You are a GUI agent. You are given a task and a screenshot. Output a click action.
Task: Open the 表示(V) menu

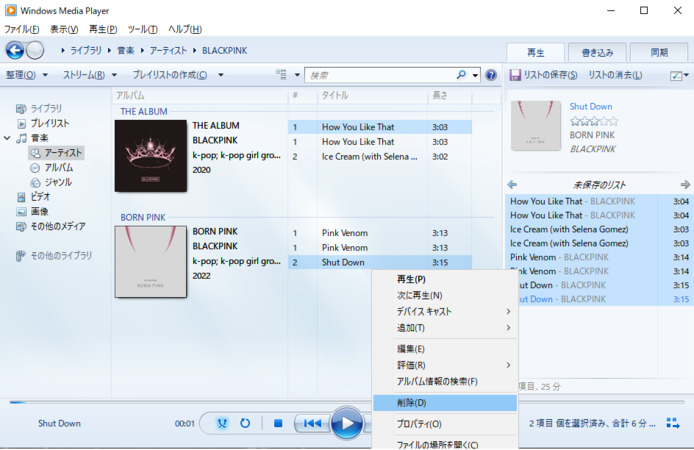64,29
